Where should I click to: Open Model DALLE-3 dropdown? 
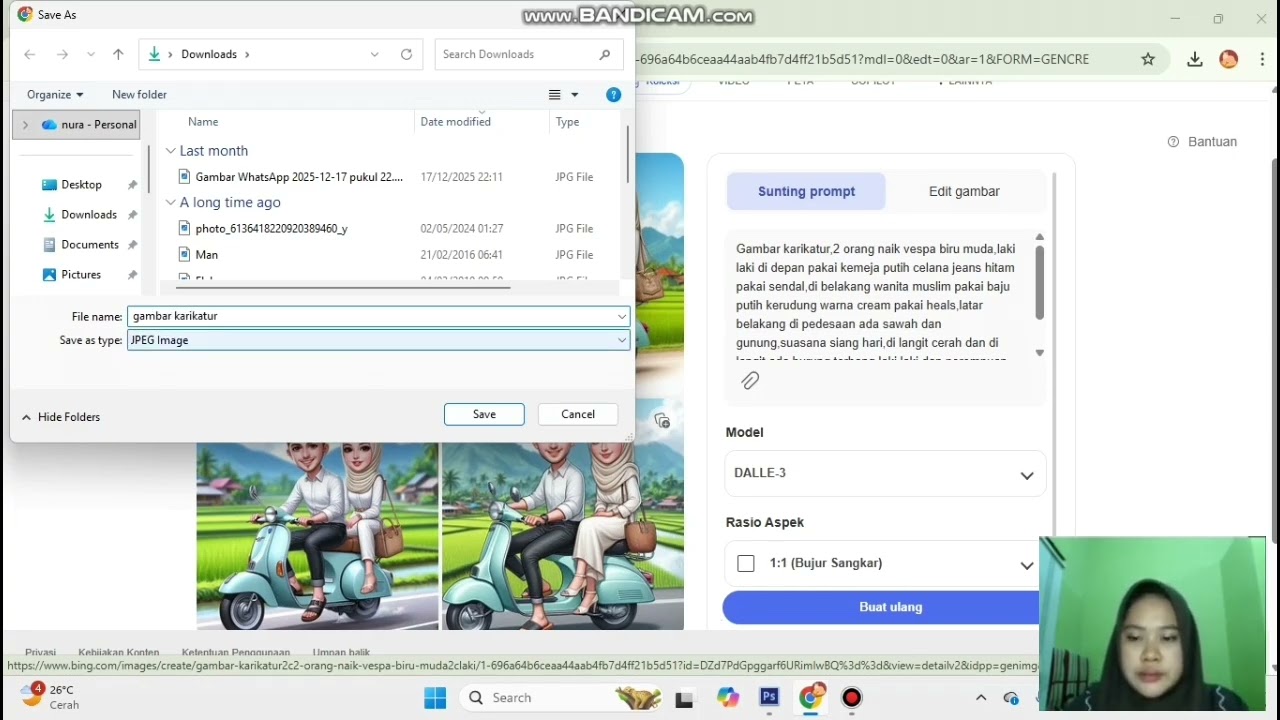click(885, 473)
